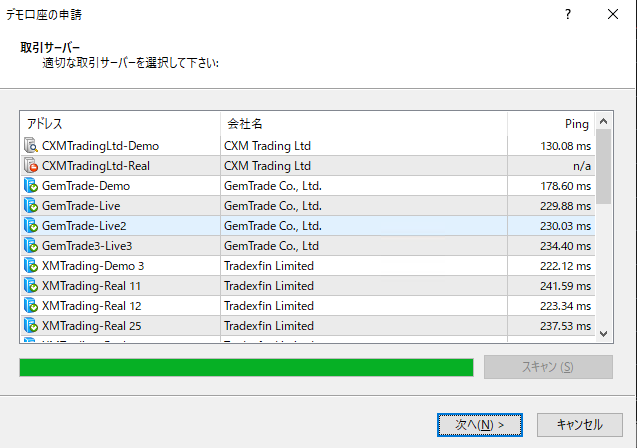This screenshot has height=448, width=637.
Task: Click the 241.59 ms ping value
Action: (x=566, y=286)
